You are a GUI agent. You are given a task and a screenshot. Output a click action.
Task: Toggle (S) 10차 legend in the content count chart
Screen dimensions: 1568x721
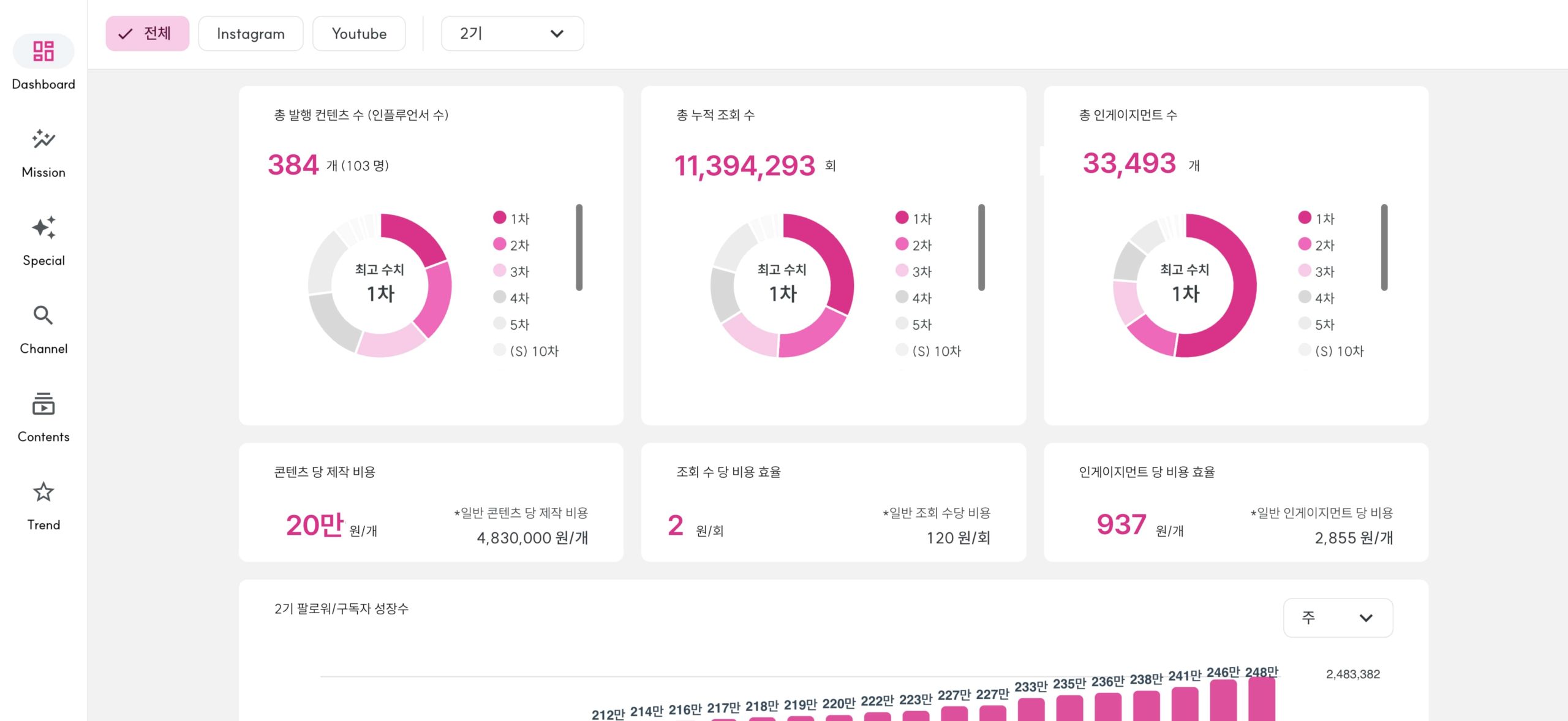(527, 351)
